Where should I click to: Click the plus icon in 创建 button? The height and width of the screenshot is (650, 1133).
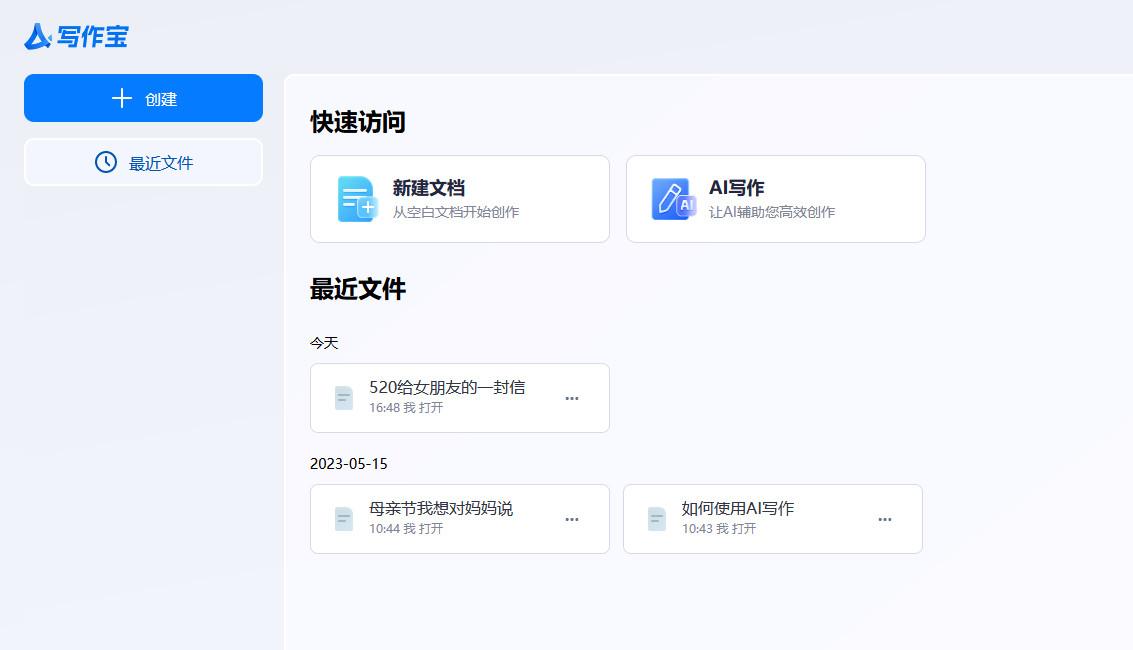tap(122, 98)
